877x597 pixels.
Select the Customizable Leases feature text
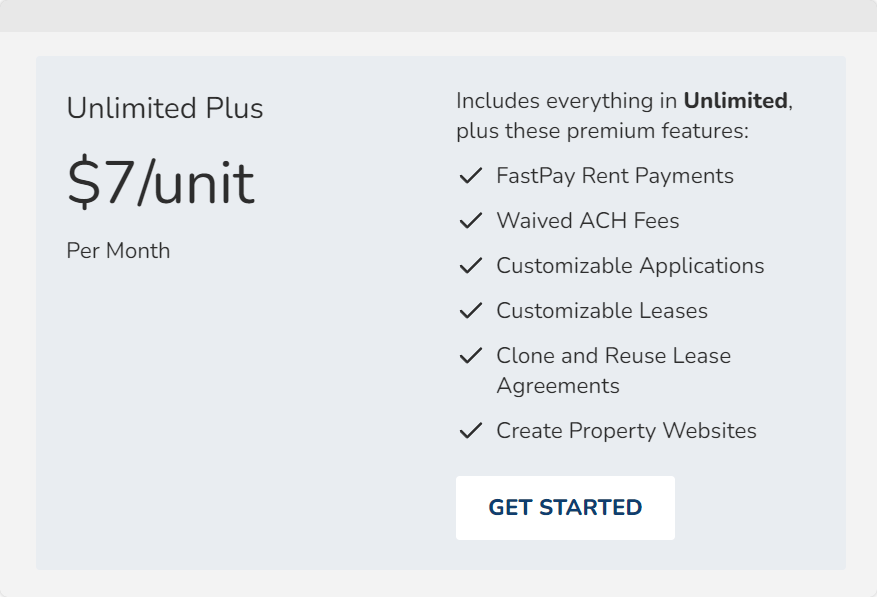tap(602, 311)
